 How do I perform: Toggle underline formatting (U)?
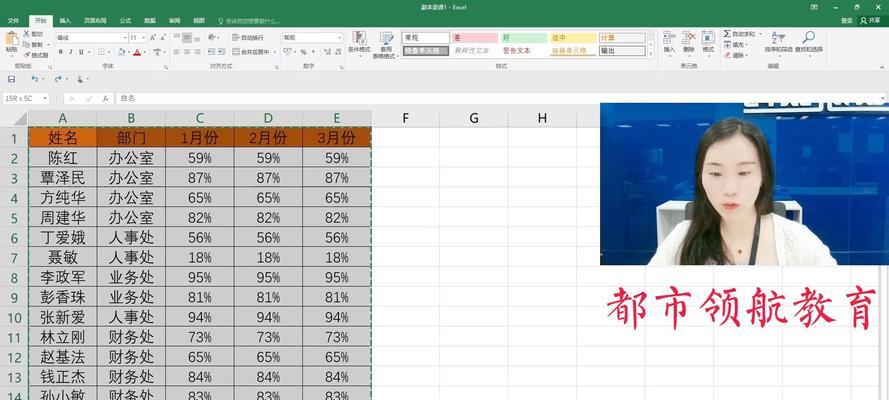coord(81,52)
